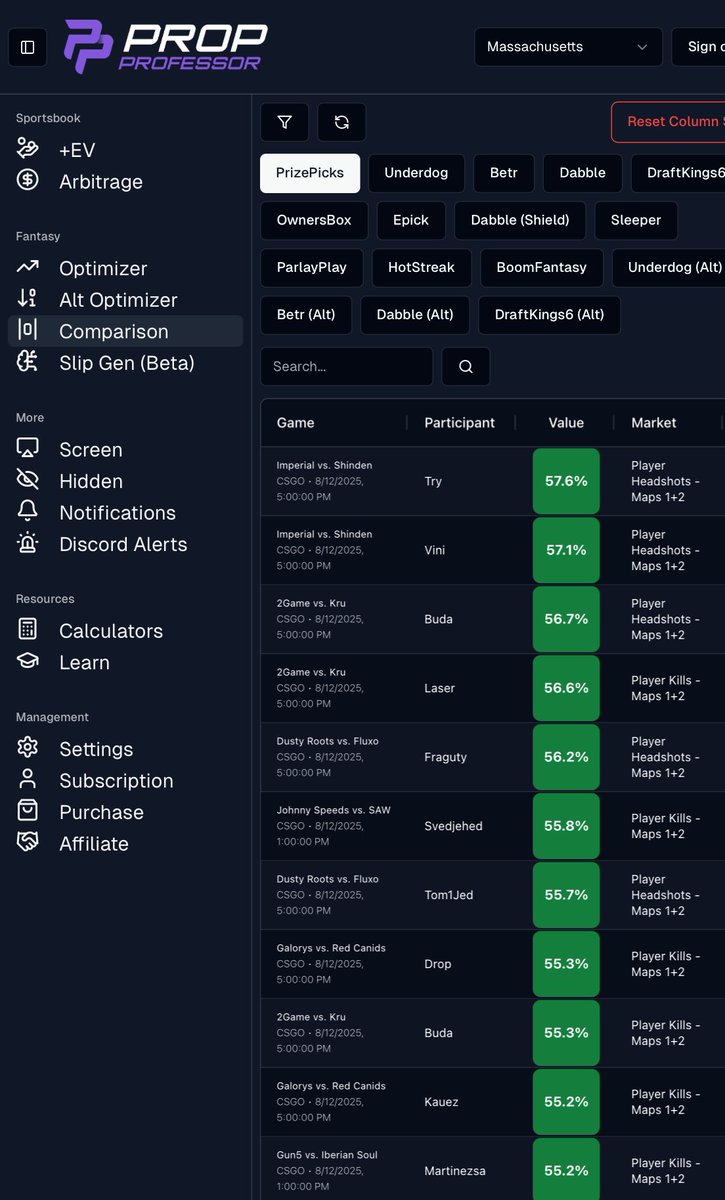This screenshot has height=1200, width=725.
Task: Open Optimizer trend icon
Action: click(x=28, y=267)
